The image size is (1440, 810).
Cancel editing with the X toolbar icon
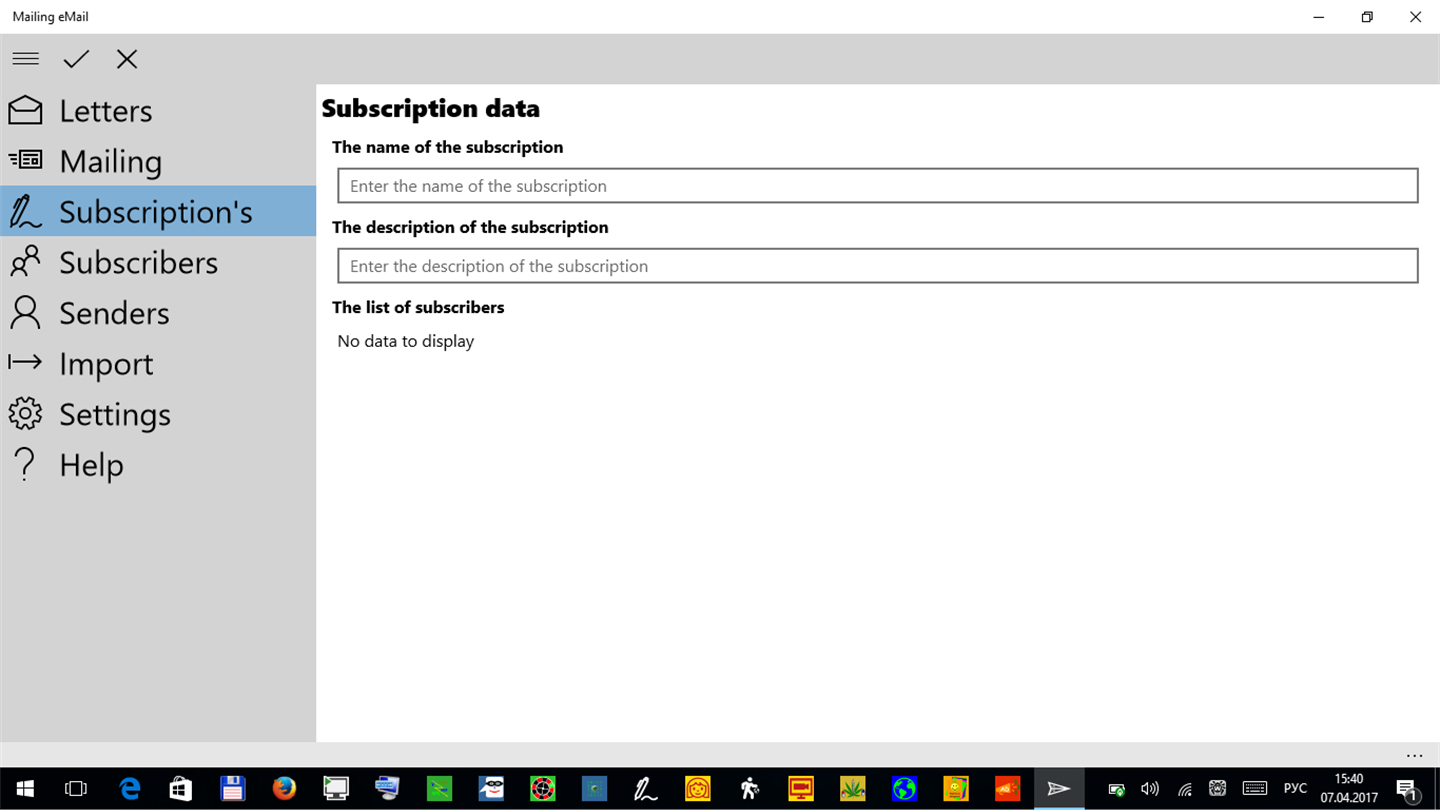pos(127,59)
